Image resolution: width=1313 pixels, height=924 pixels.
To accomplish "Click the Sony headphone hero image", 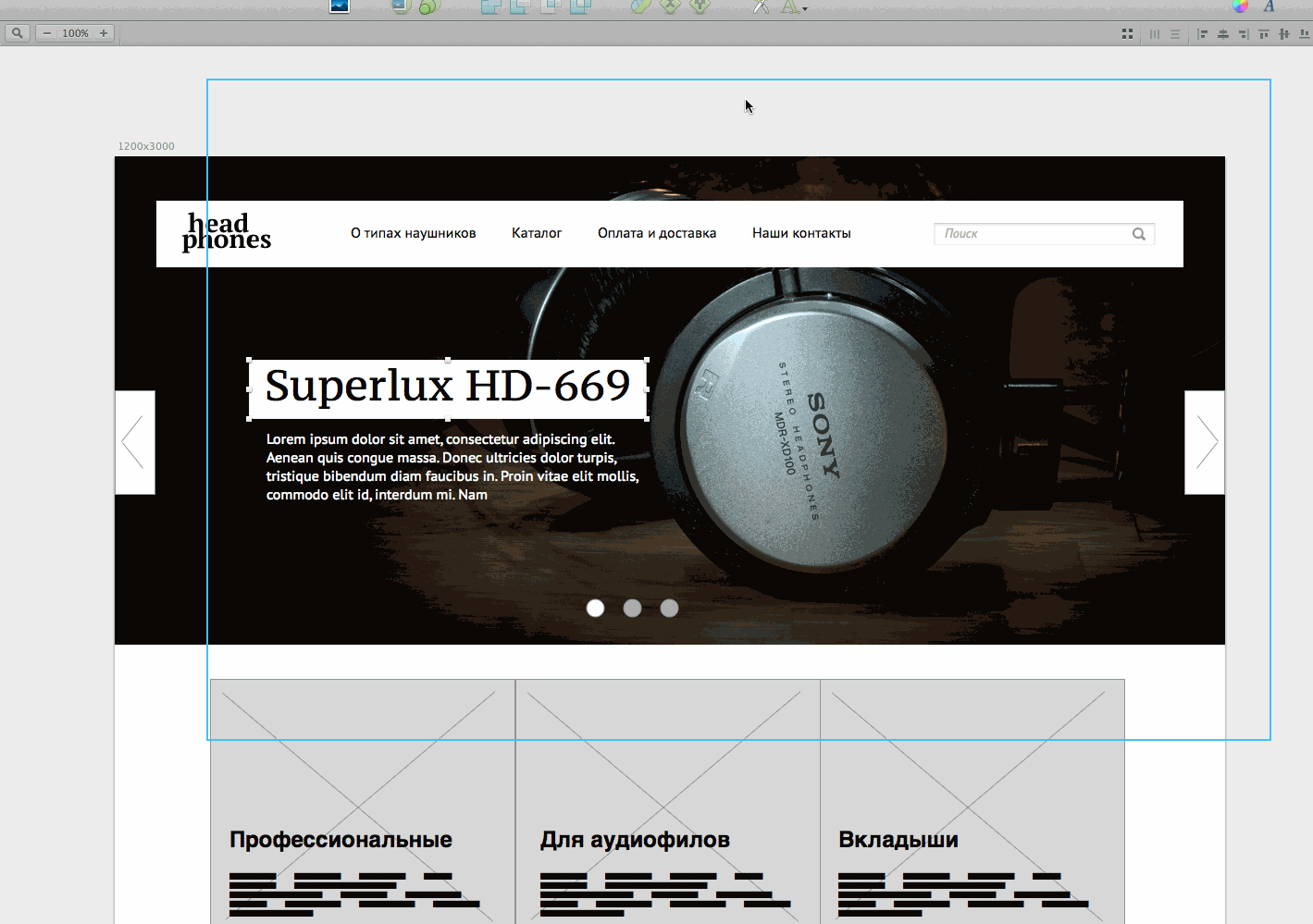I will pyautogui.click(x=670, y=400).
